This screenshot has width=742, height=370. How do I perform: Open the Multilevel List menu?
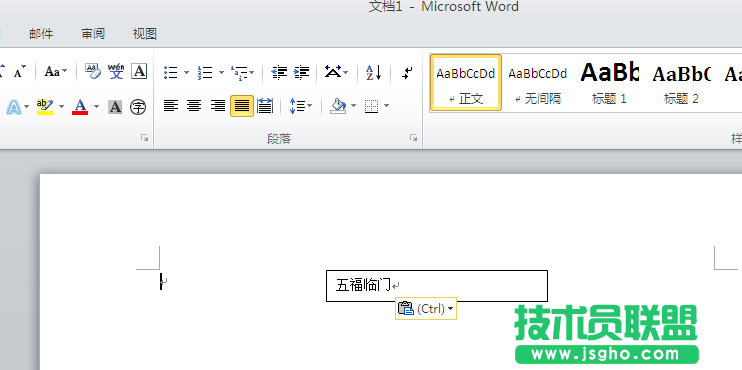pos(242,72)
